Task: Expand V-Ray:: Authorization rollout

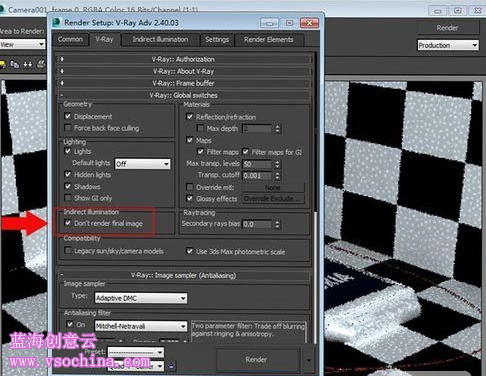Action: [x=183, y=59]
